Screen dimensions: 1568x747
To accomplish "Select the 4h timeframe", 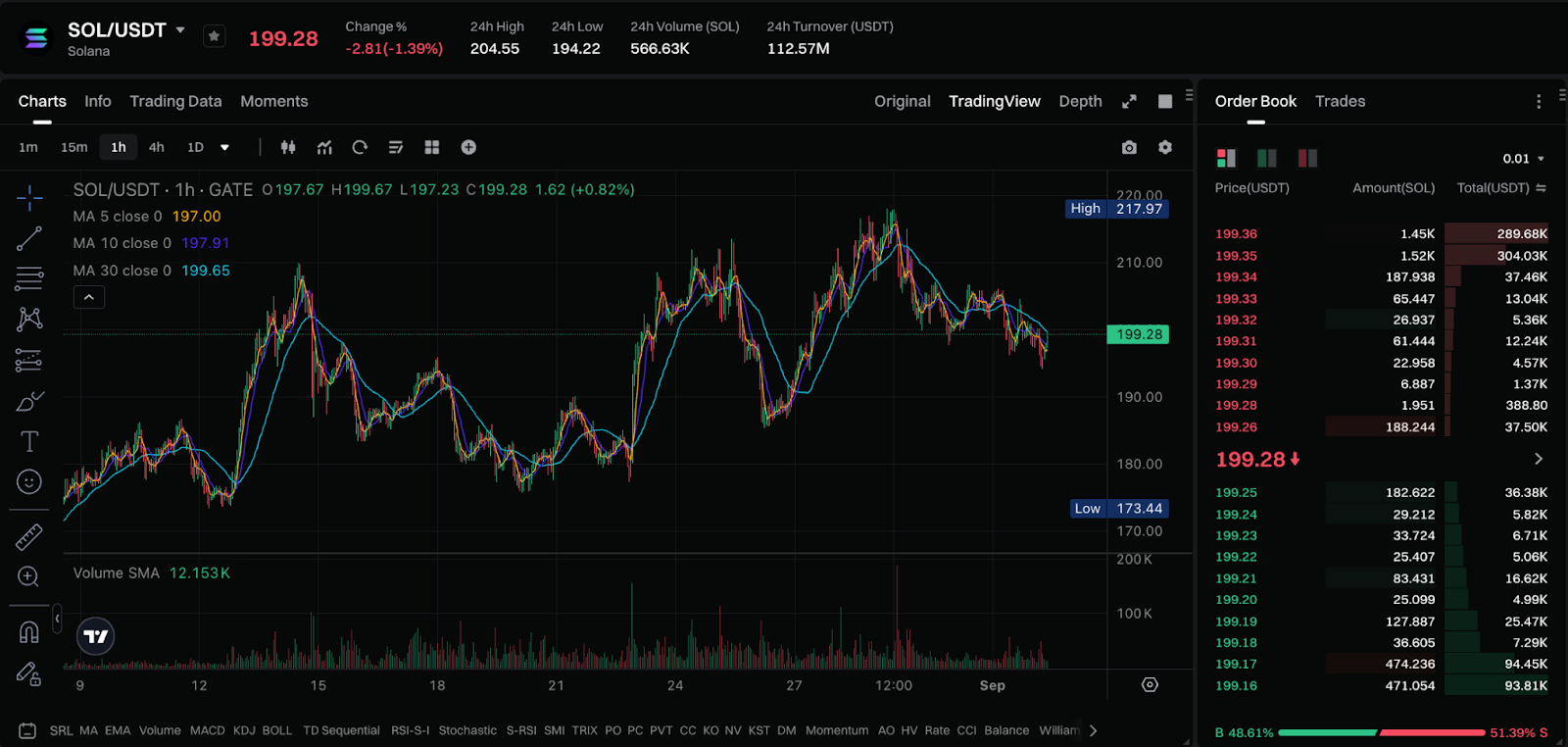I will pos(157,147).
